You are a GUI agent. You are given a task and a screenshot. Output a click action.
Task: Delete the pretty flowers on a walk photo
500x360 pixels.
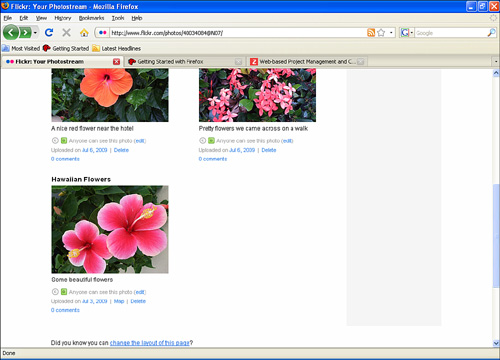point(269,150)
